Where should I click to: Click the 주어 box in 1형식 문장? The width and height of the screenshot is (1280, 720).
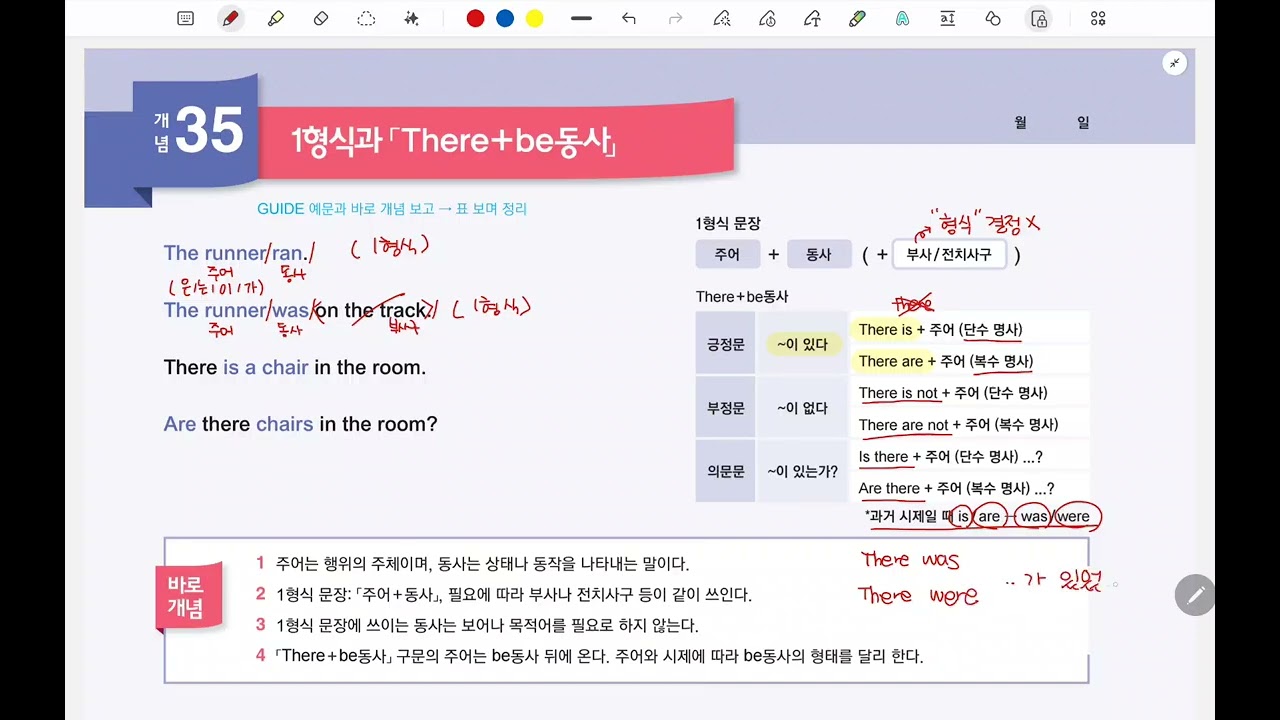point(727,254)
